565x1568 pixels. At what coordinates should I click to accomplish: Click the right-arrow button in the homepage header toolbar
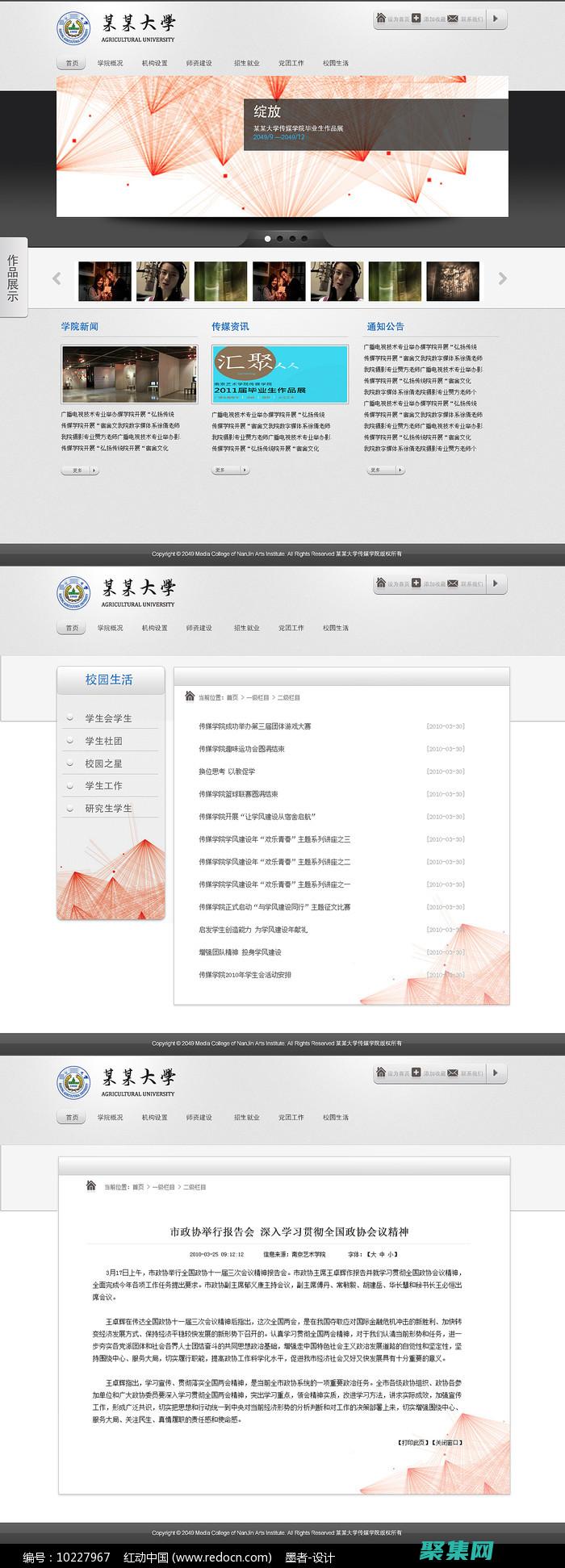click(496, 18)
